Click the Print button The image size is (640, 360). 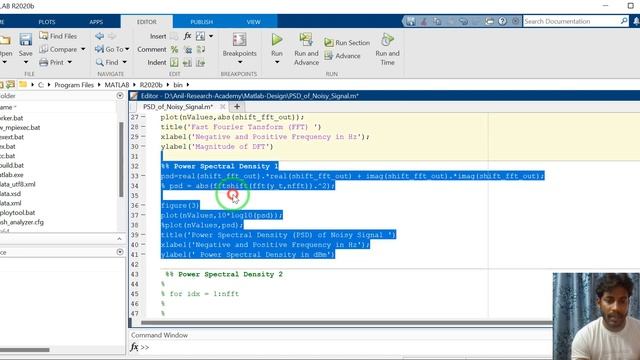coord(51,62)
